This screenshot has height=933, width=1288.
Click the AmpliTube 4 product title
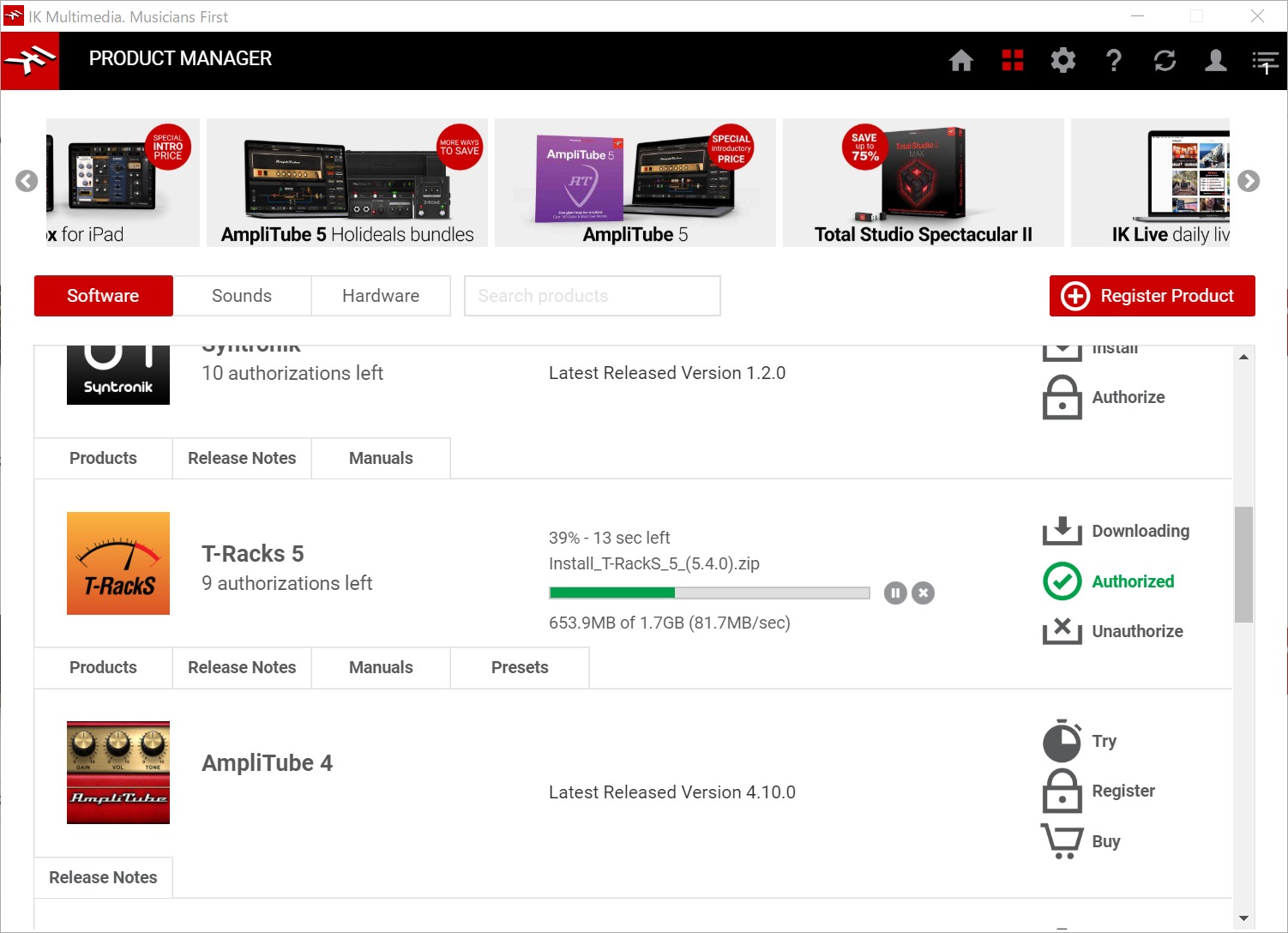pos(267,763)
